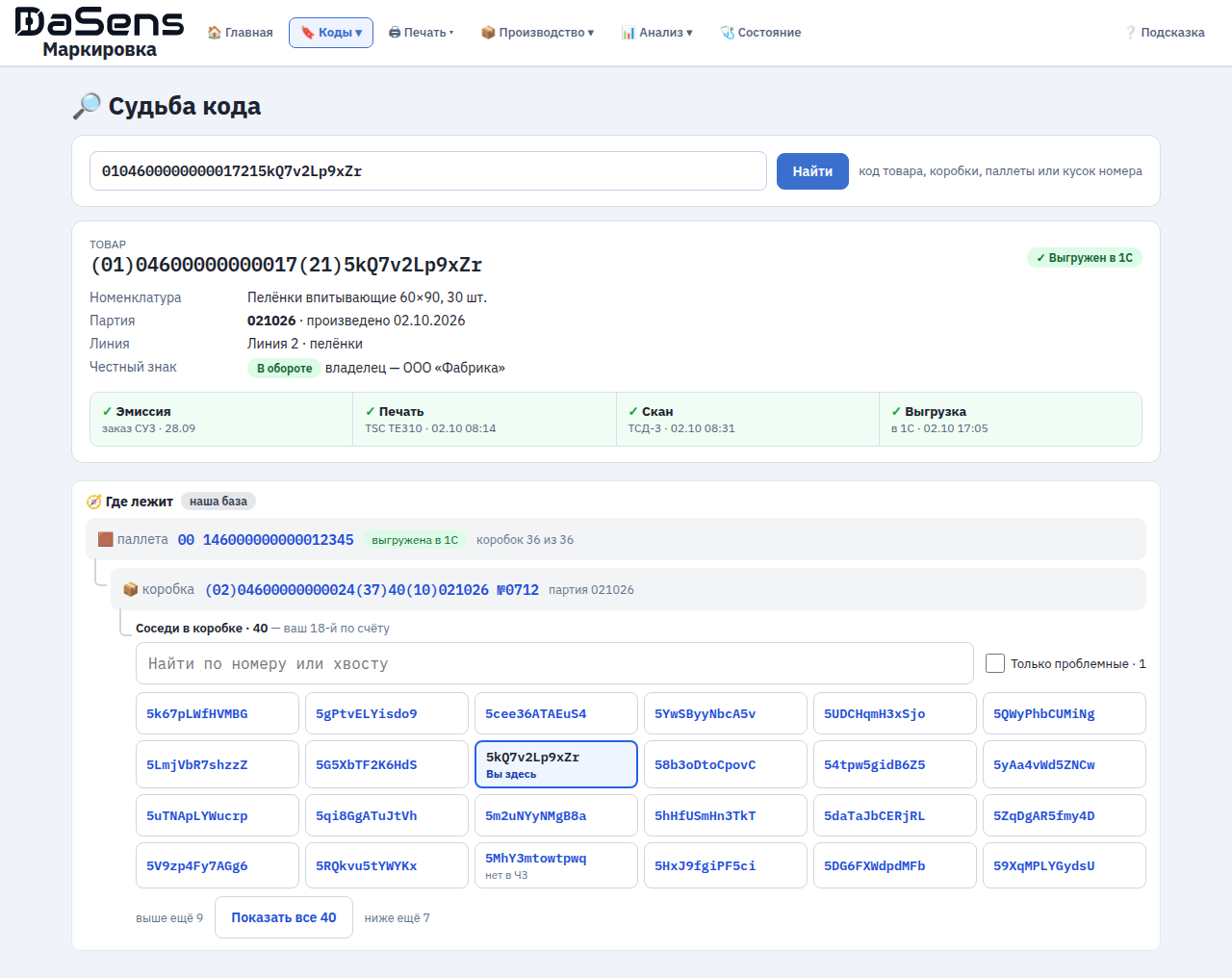
Task: Open the Подсказка help hint
Action: (x=1166, y=33)
